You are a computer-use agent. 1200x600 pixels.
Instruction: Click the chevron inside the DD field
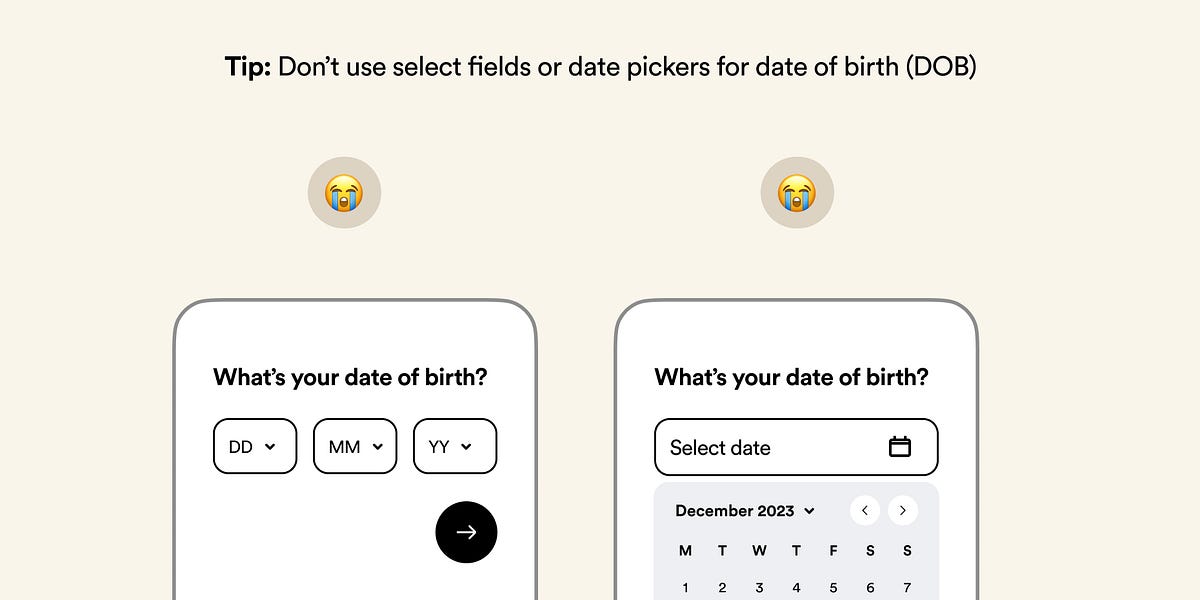[268, 447]
